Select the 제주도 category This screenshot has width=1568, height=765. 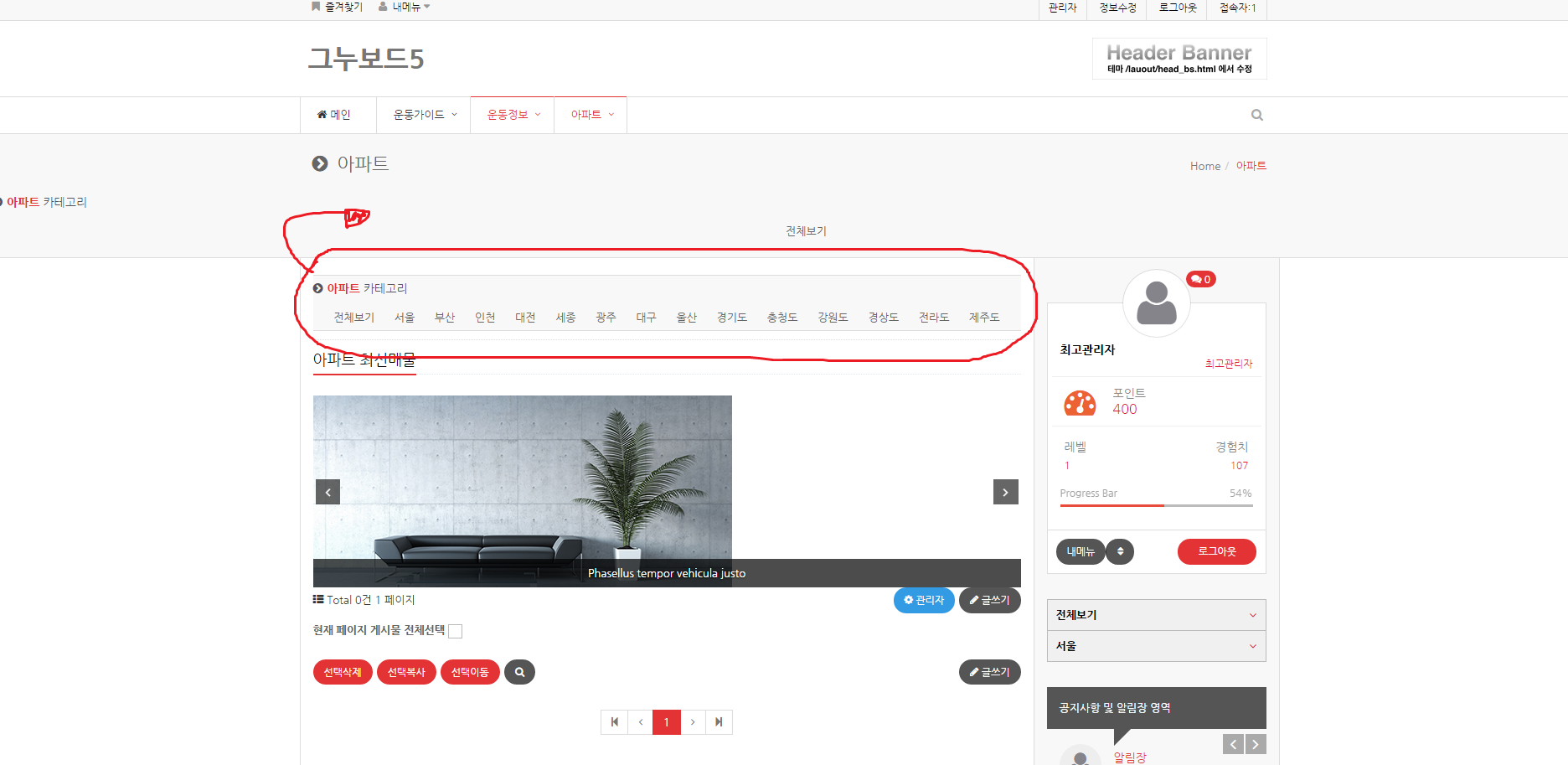(x=984, y=318)
